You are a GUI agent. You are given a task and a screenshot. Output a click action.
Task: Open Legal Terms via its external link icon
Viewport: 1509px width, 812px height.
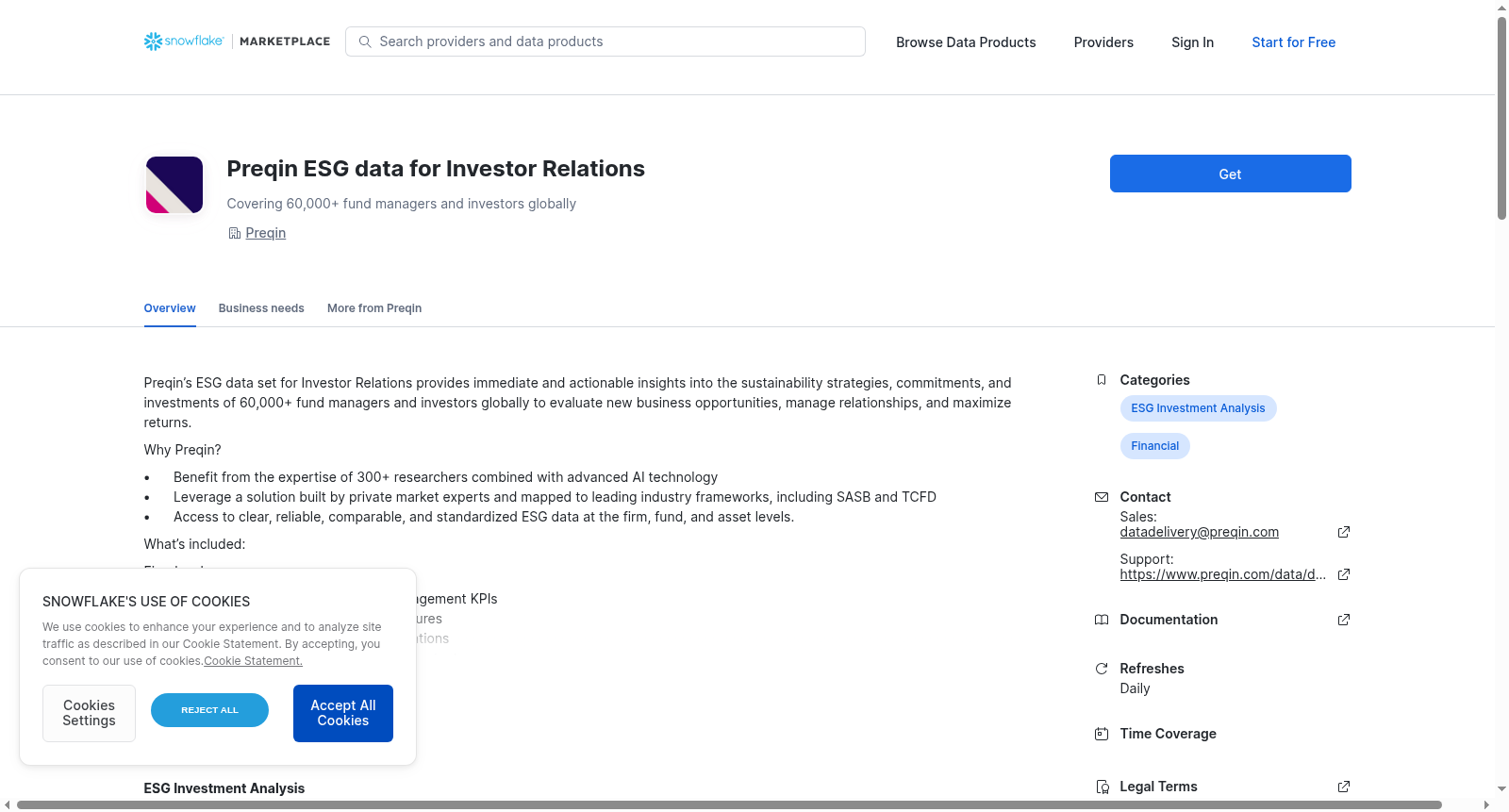[x=1344, y=787]
